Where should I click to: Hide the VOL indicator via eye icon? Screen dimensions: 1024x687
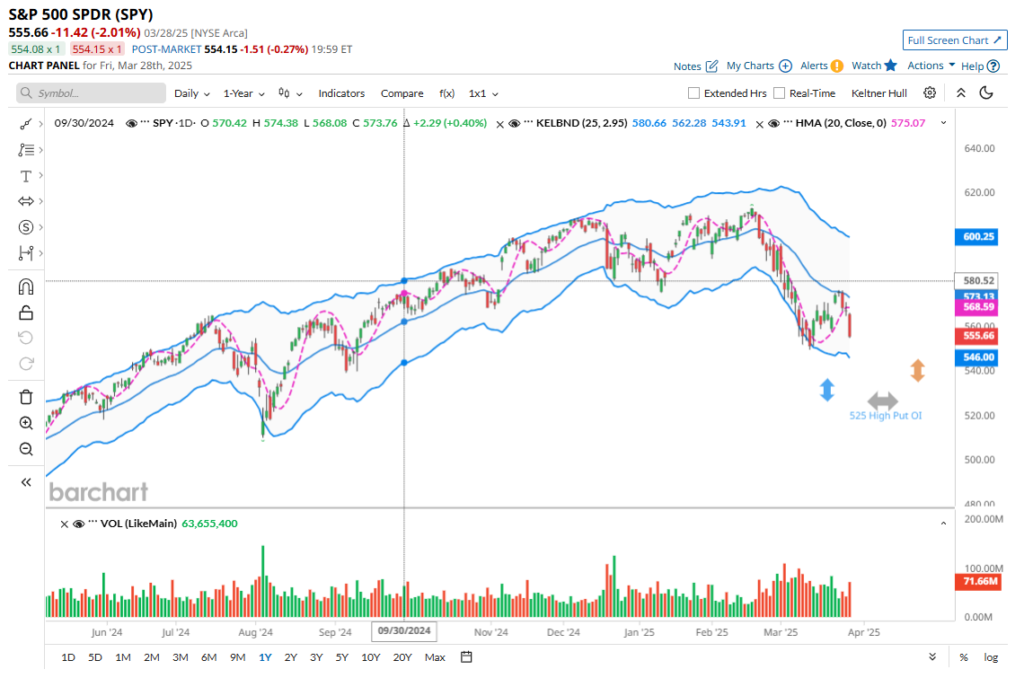[x=79, y=523]
